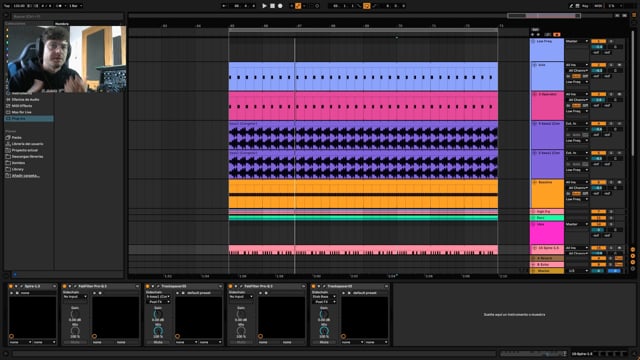640x360 pixels.
Task: Toggle power on 9-bass1 sidechained Trackspacer05
Action: pyautogui.click(x=147, y=286)
